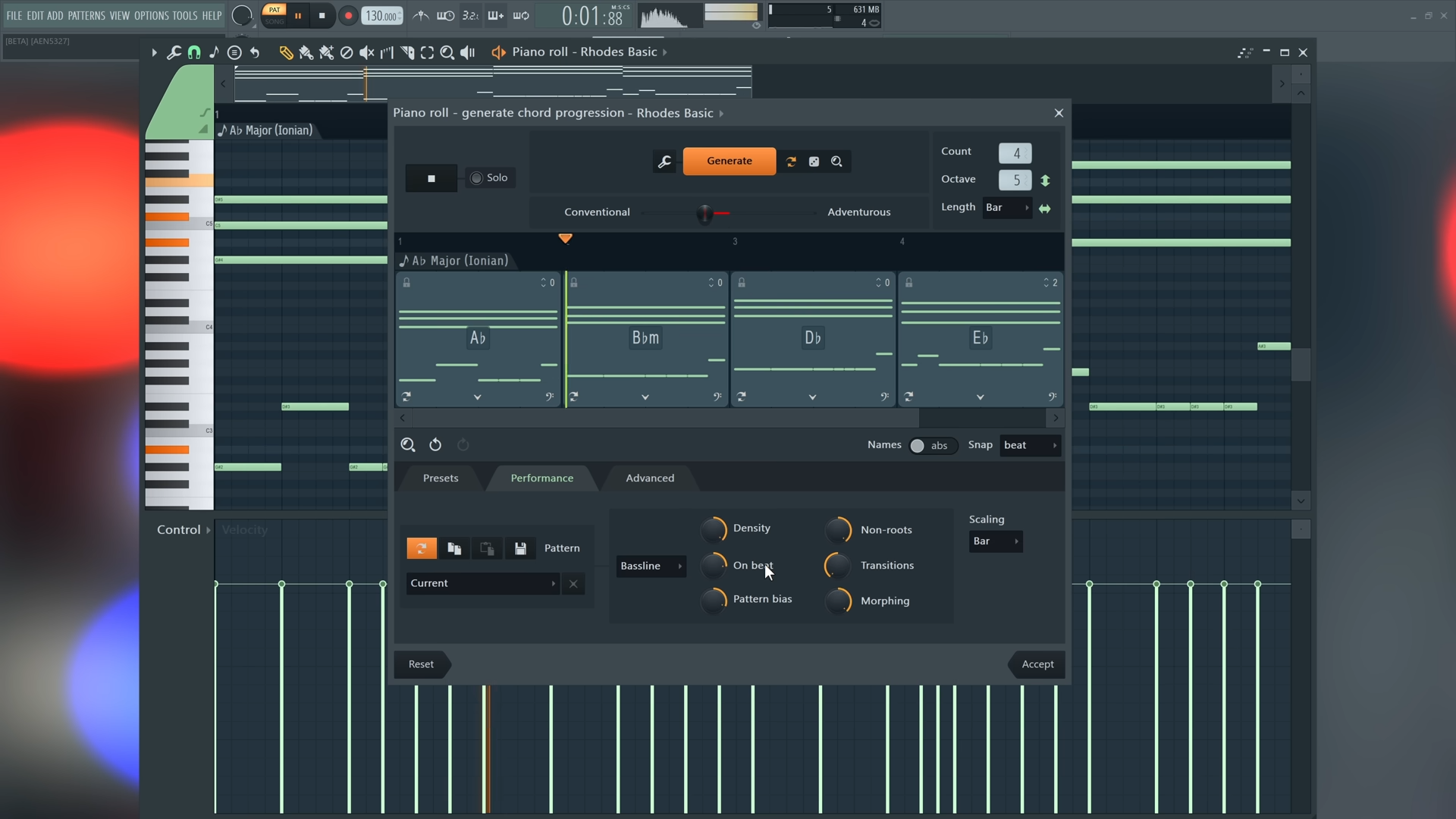Image resolution: width=1456 pixels, height=819 pixels.
Task: Toggle the lock on the Ab chord
Action: click(x=406, y=283)
